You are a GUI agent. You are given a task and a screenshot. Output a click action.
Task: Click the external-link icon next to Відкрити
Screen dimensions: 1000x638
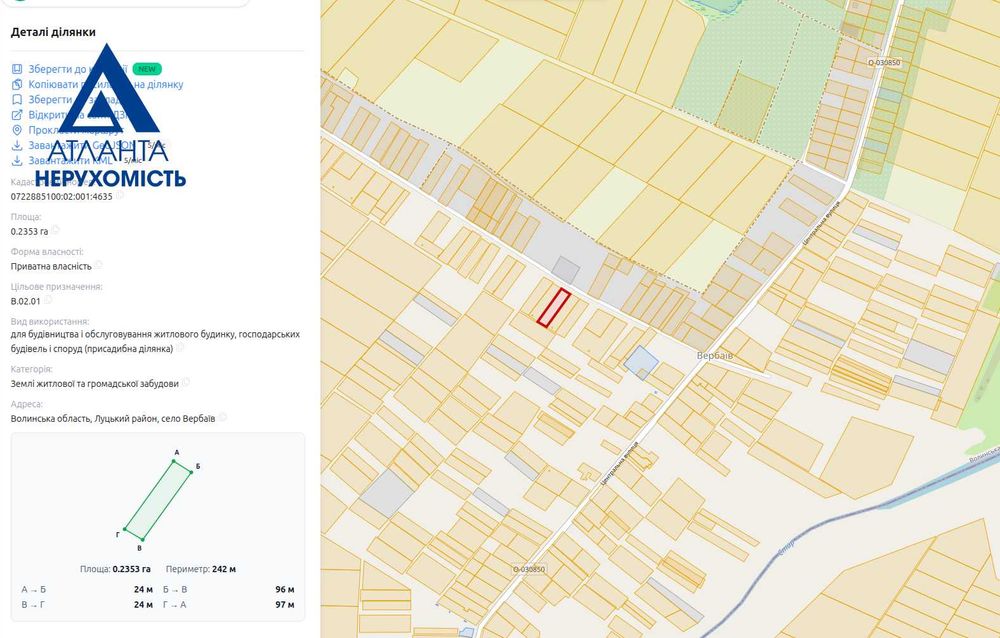tap(17, 115)
